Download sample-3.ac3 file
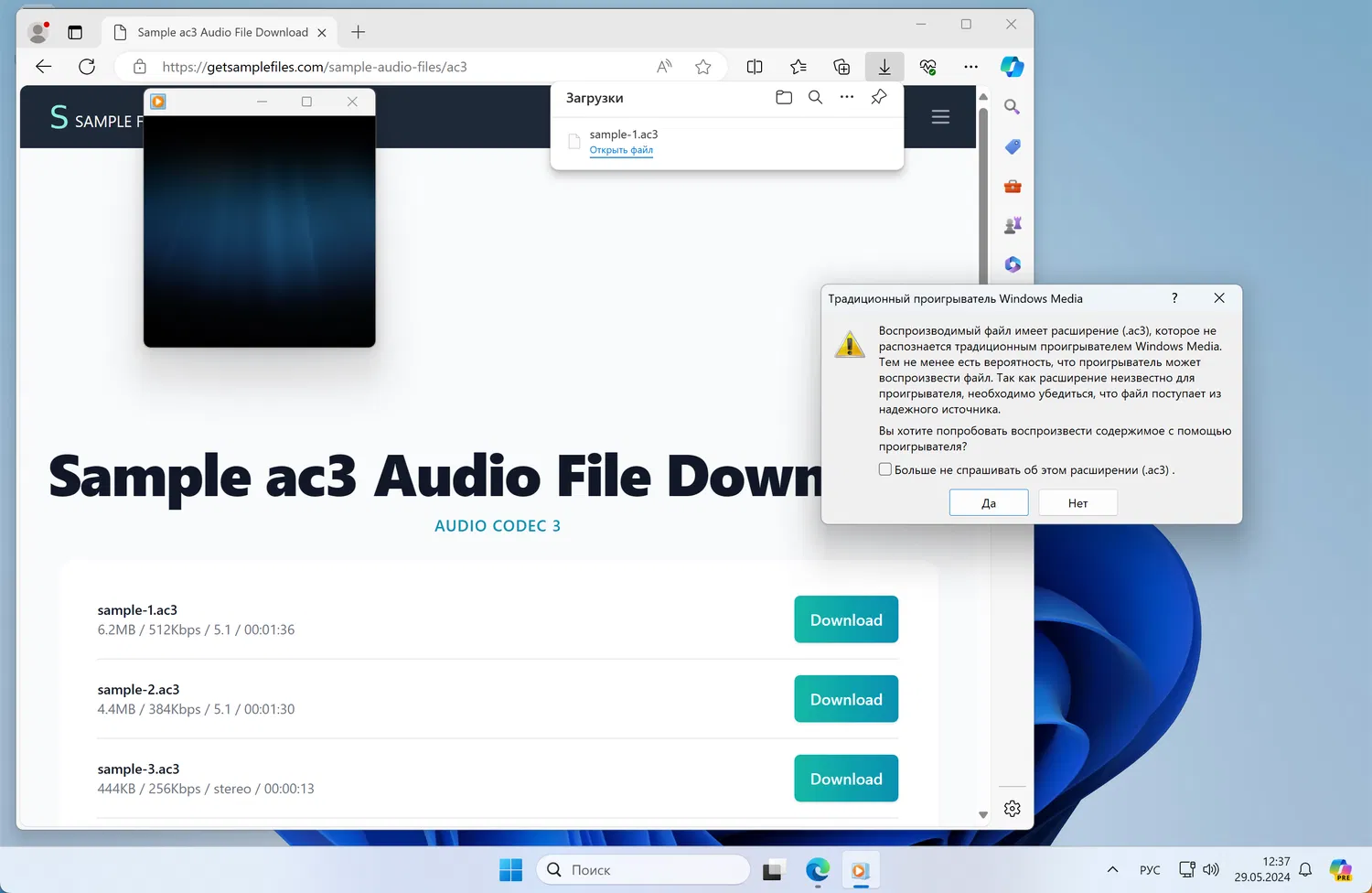 click(x=846, y=779)
